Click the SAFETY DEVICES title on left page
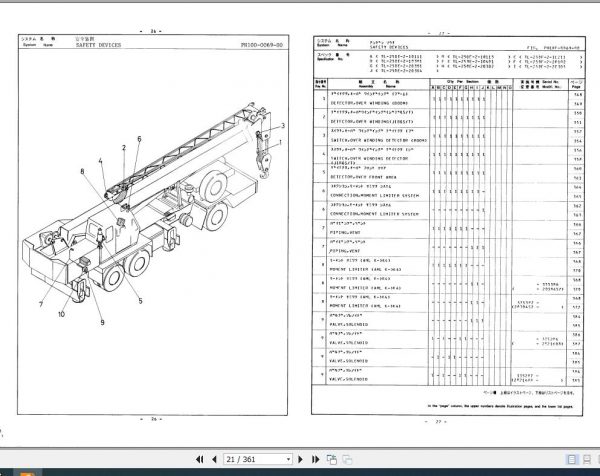 (x=98, y=45)
